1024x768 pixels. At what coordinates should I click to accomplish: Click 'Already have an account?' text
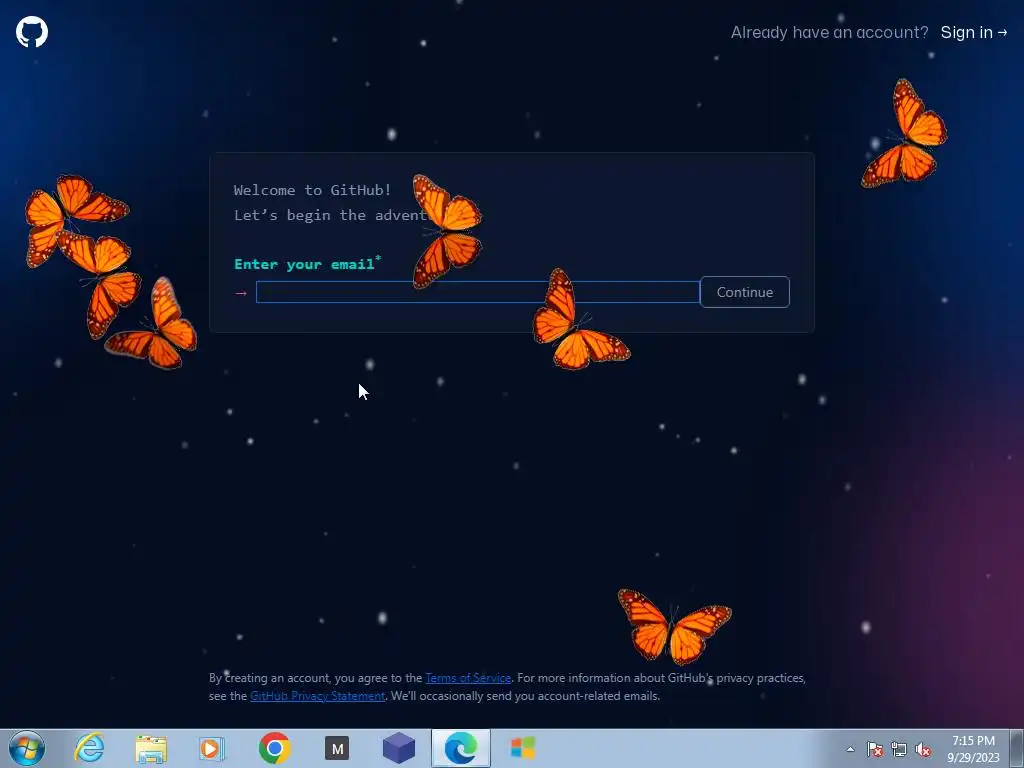[829, 32]
